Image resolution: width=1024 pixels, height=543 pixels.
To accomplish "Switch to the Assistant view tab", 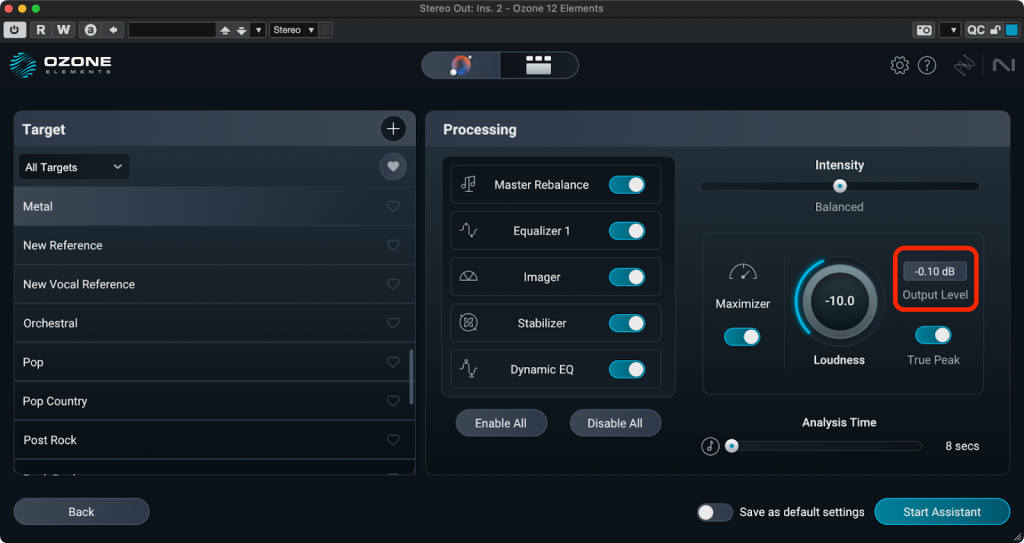I will tap(461, 66).
